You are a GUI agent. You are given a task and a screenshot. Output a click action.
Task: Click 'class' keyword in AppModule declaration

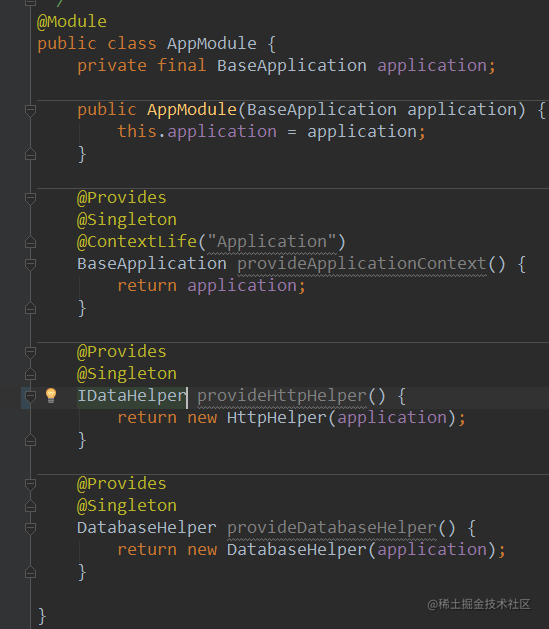[x=132, y=43]
